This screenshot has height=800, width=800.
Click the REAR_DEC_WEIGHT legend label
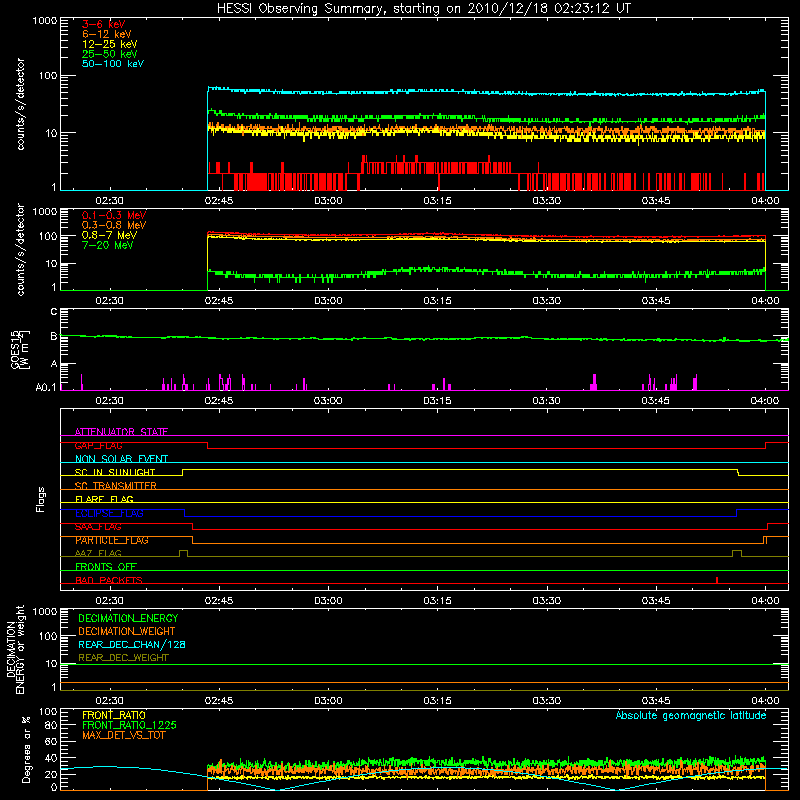coord(123,658)
